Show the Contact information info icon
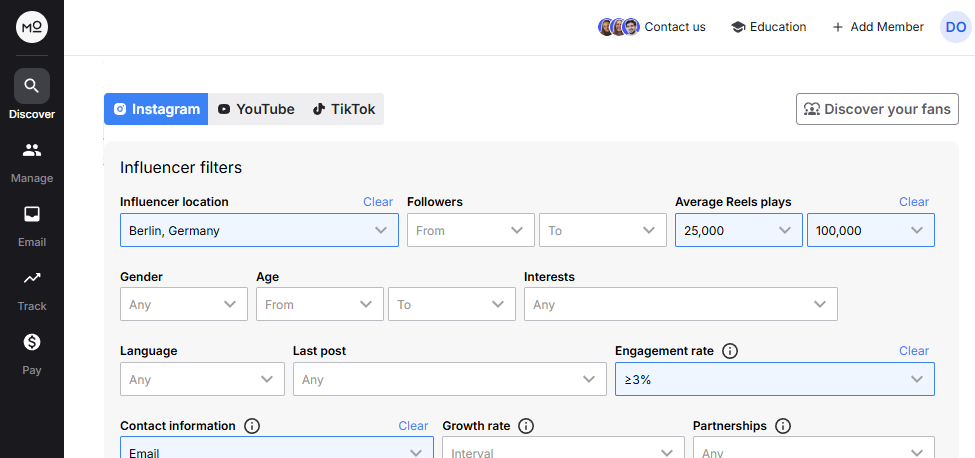Image resolution: width=975 pixels, height=458 pixels. tap(252, 426)
